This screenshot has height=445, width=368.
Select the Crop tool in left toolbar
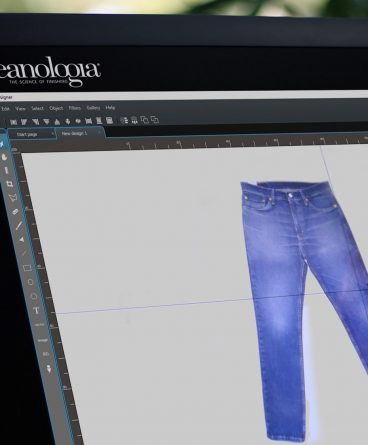[x=10, y=184]
